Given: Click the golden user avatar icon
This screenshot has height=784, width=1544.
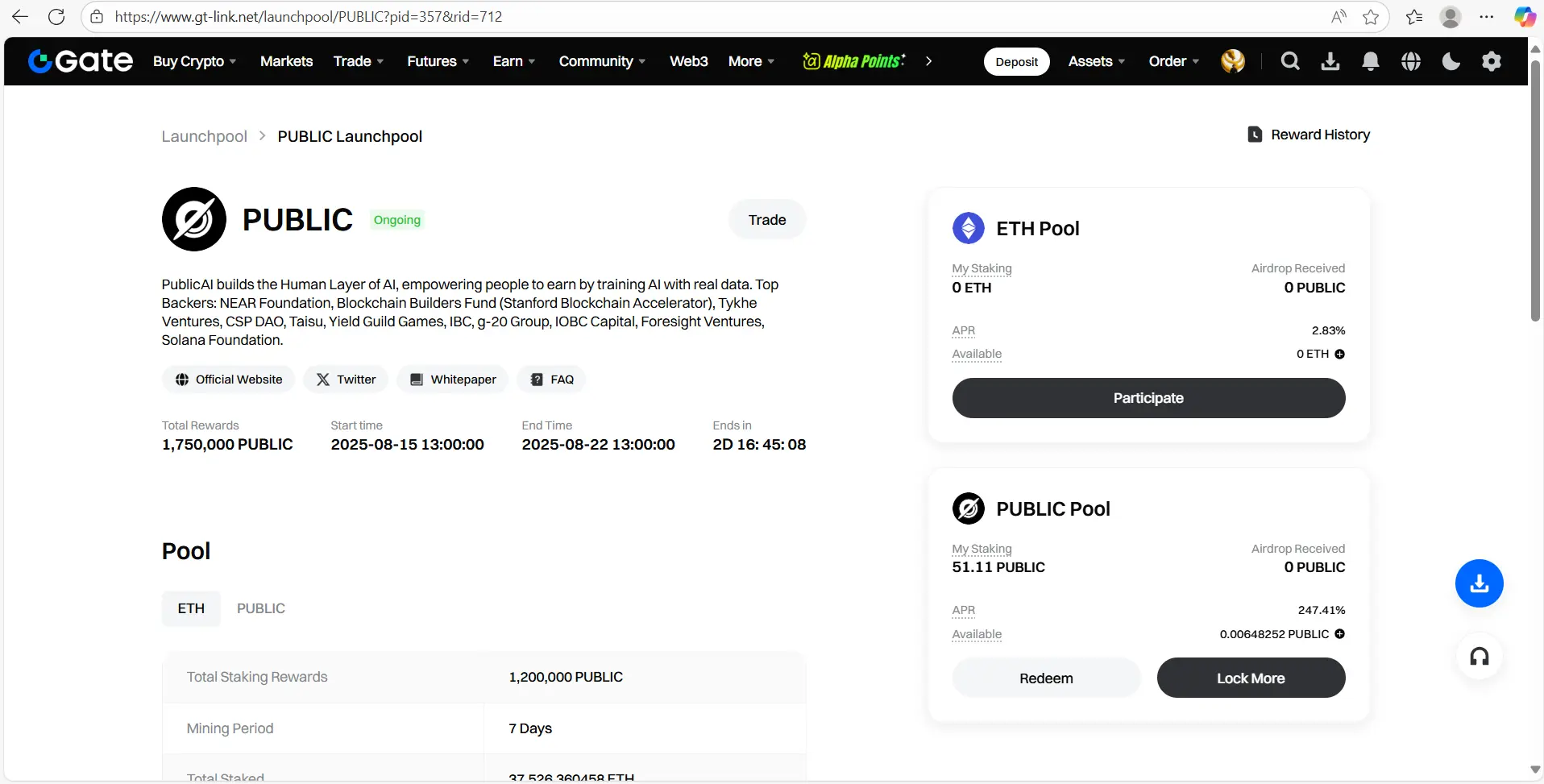Looking at the screenshot, I should [x=1233, y=61].
